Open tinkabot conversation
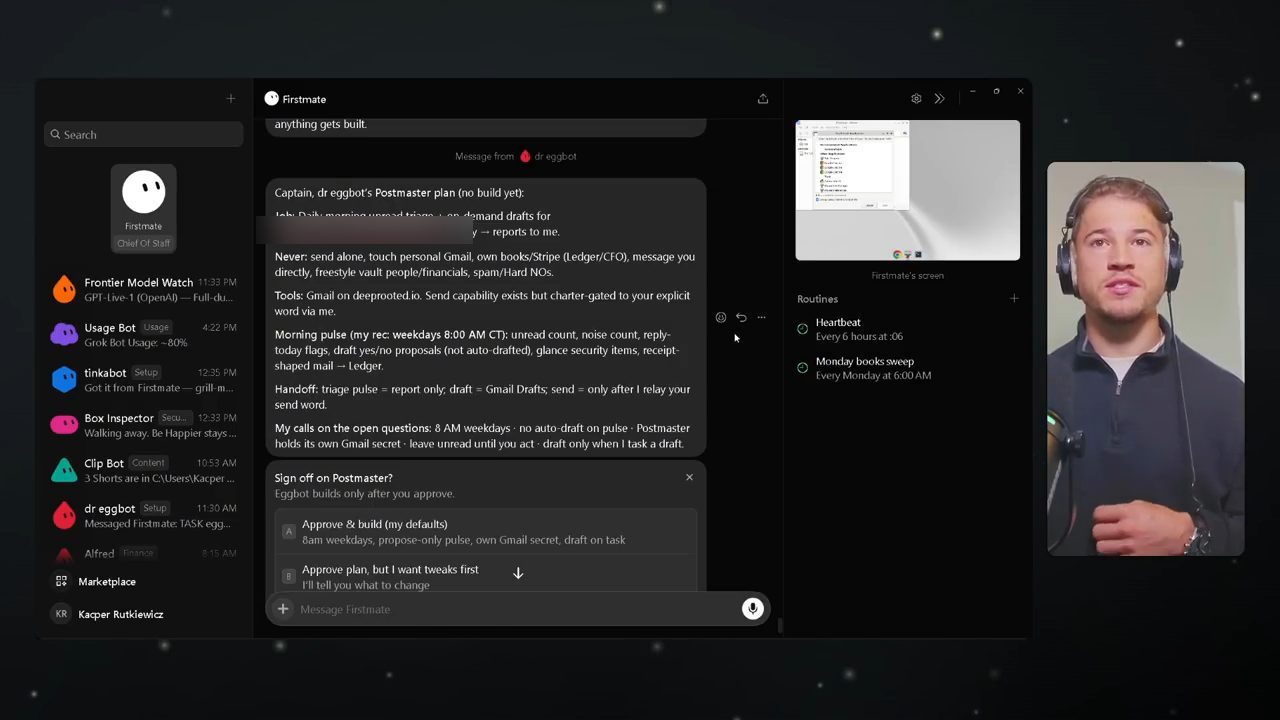 [x=145, y=380]
